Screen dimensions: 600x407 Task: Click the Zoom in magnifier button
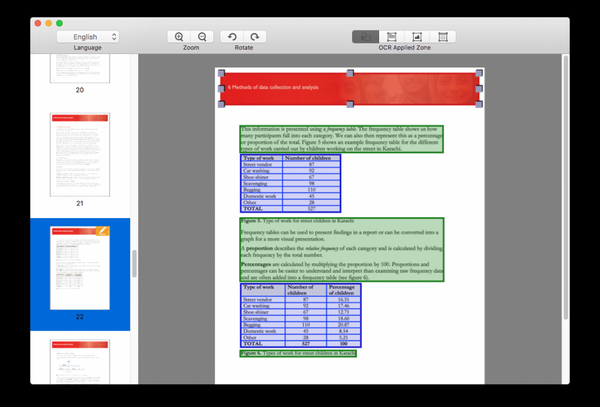(179, 37)
